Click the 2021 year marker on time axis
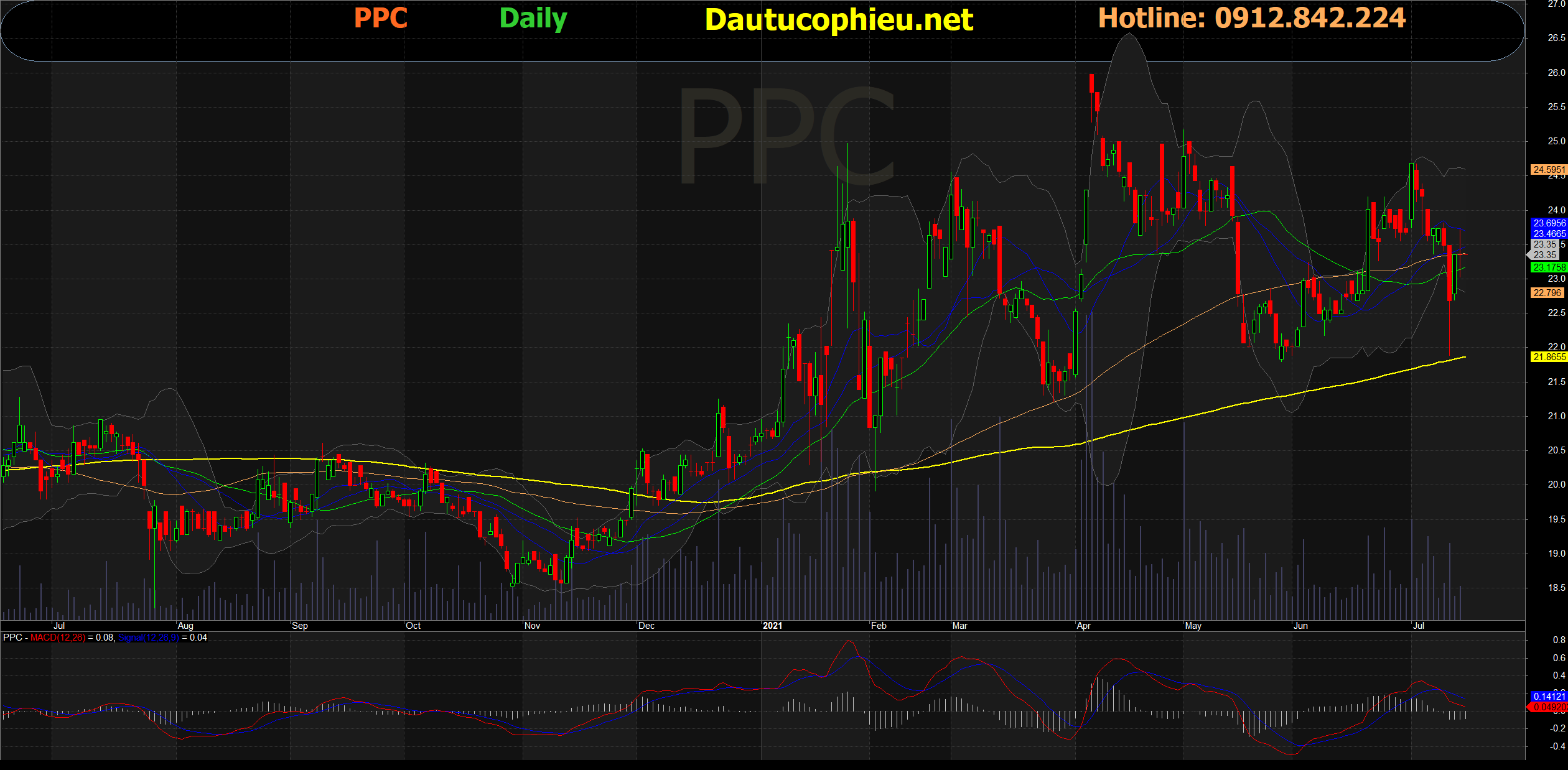The height and width of the screenshot is (770, 1568). pyautogui.click(x=772, y=626)
